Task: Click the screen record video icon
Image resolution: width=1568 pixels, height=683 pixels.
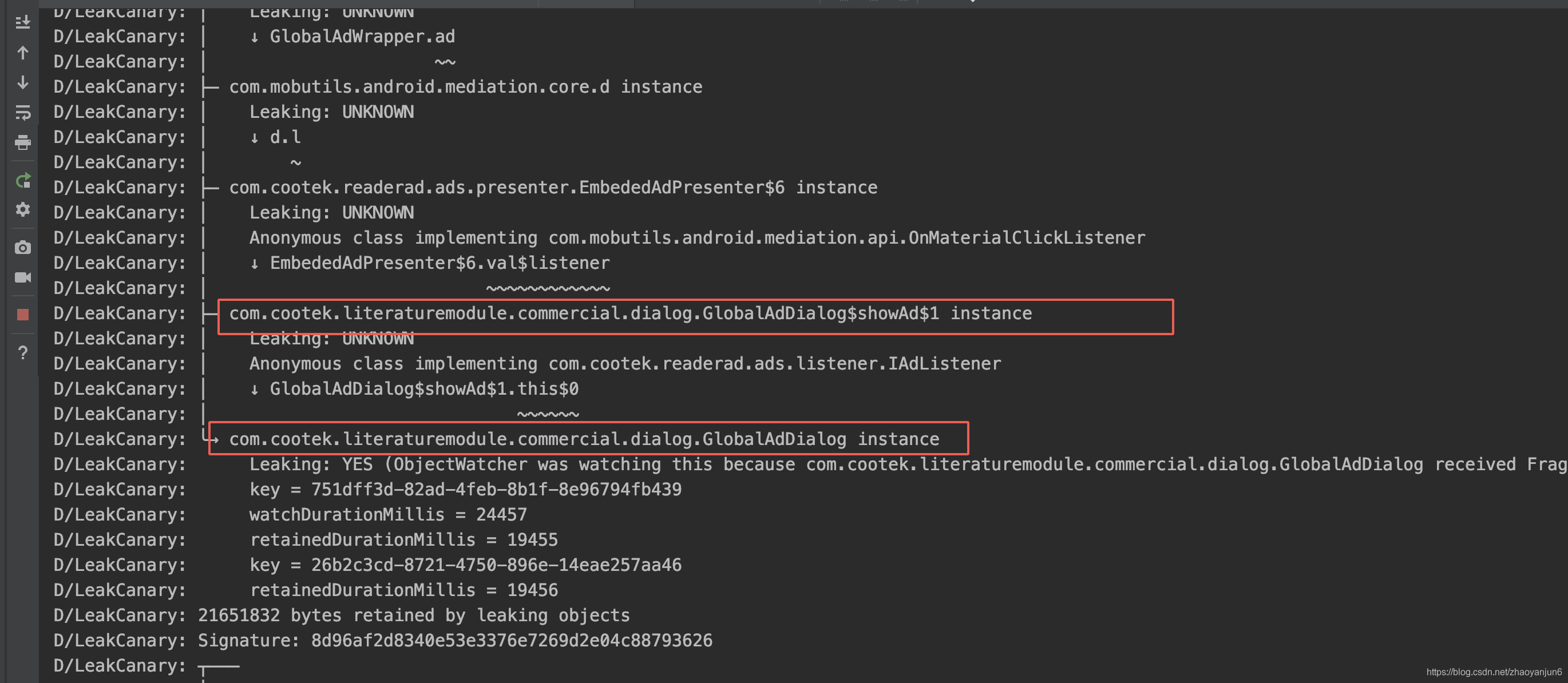Action: (x=22, y=277)
